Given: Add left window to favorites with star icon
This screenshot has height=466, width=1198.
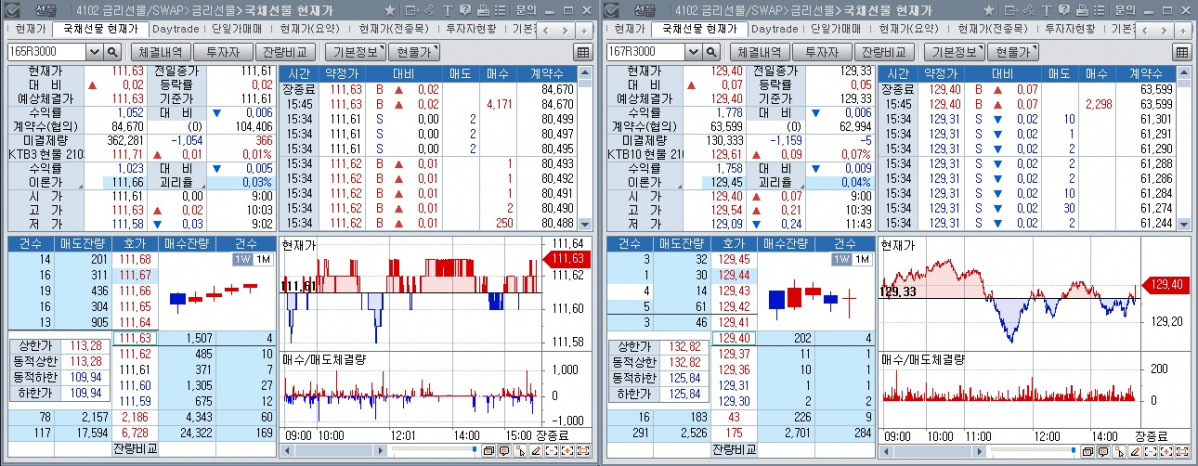Looking at the screenshot, I should 390,11.
